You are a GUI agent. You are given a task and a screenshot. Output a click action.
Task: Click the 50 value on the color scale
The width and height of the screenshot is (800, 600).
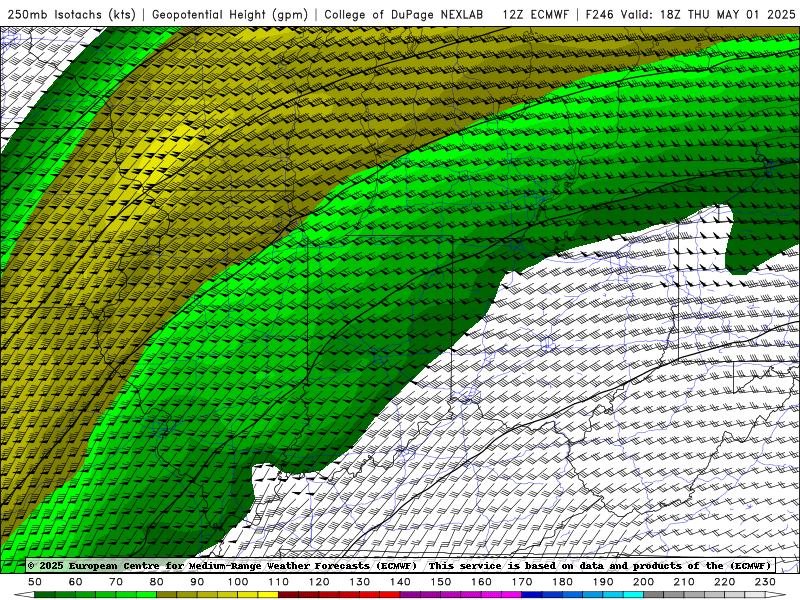[35, 582]
